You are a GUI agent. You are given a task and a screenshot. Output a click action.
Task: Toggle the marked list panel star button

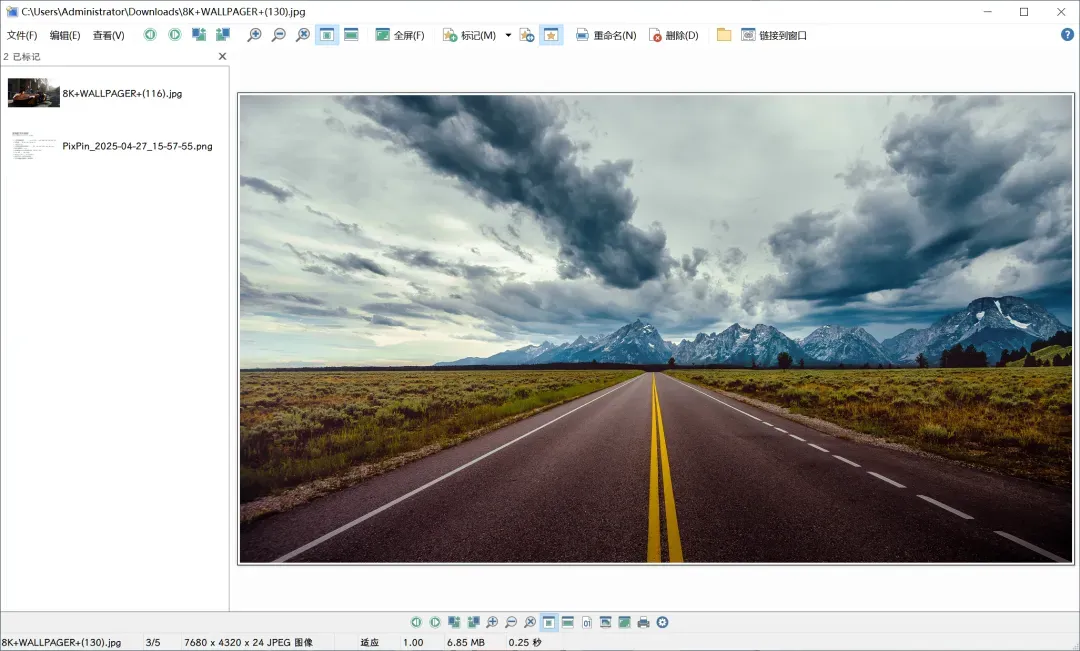pyautogui.click(x=551, y=34)
